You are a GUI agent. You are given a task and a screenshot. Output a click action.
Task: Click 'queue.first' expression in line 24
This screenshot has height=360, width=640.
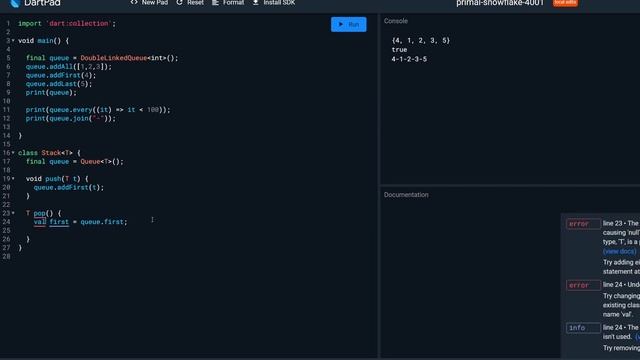[102, 222]
